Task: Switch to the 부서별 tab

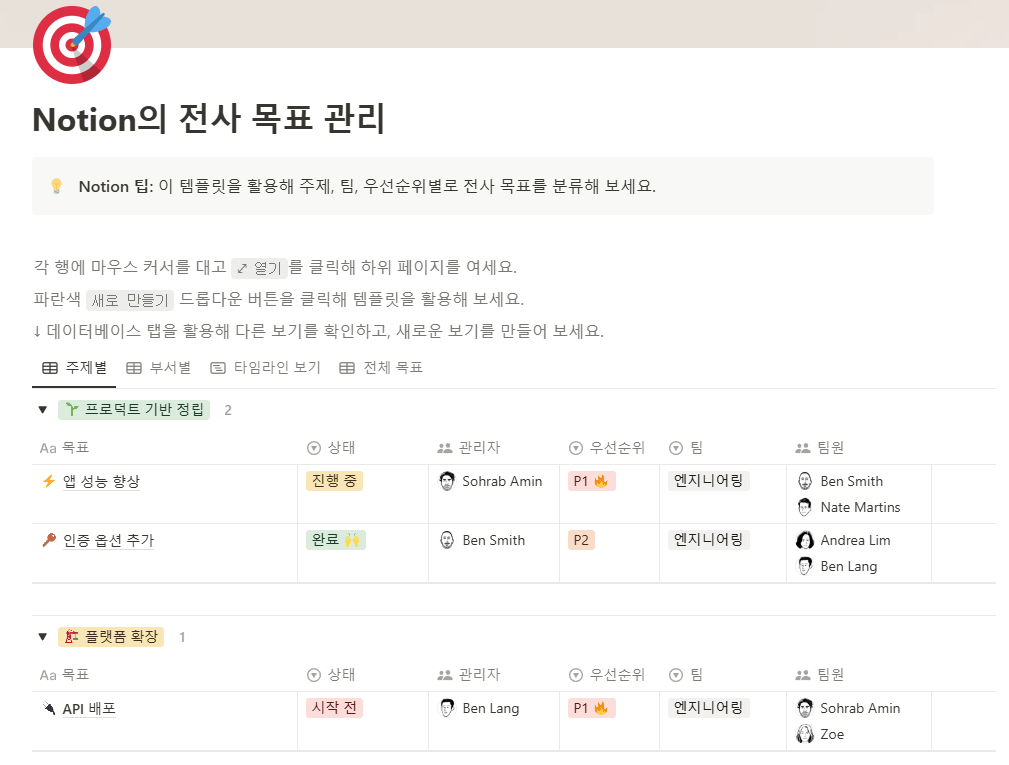Action: (160, 367)
